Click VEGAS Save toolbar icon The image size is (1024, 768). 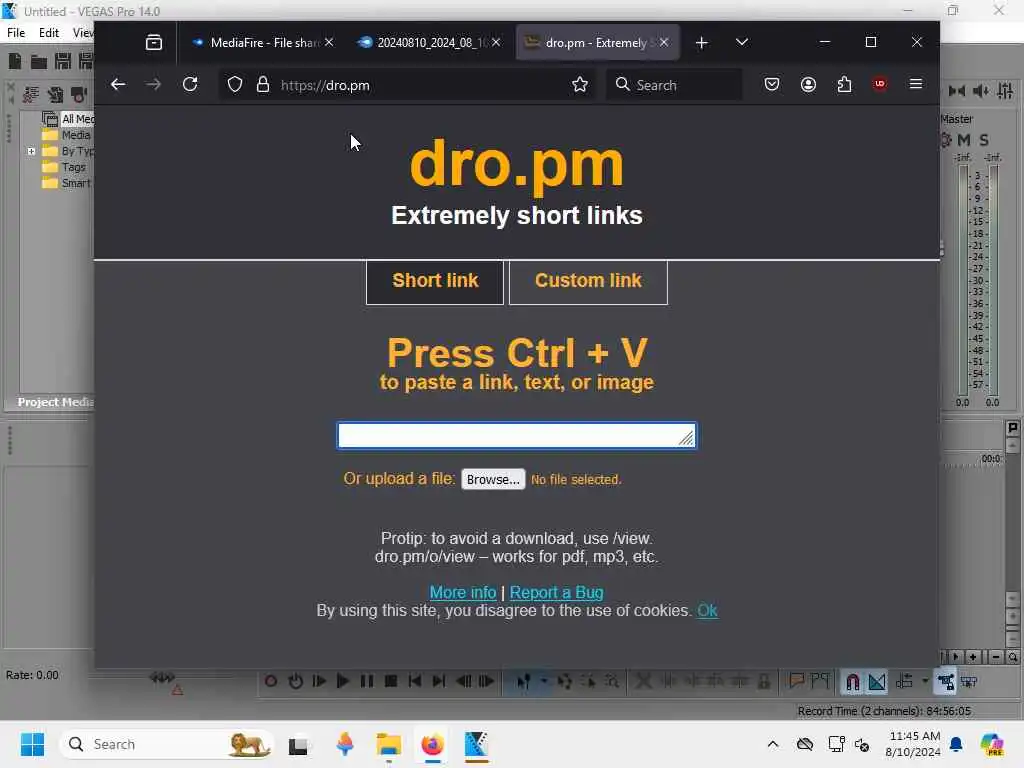[x=63, y=61]
